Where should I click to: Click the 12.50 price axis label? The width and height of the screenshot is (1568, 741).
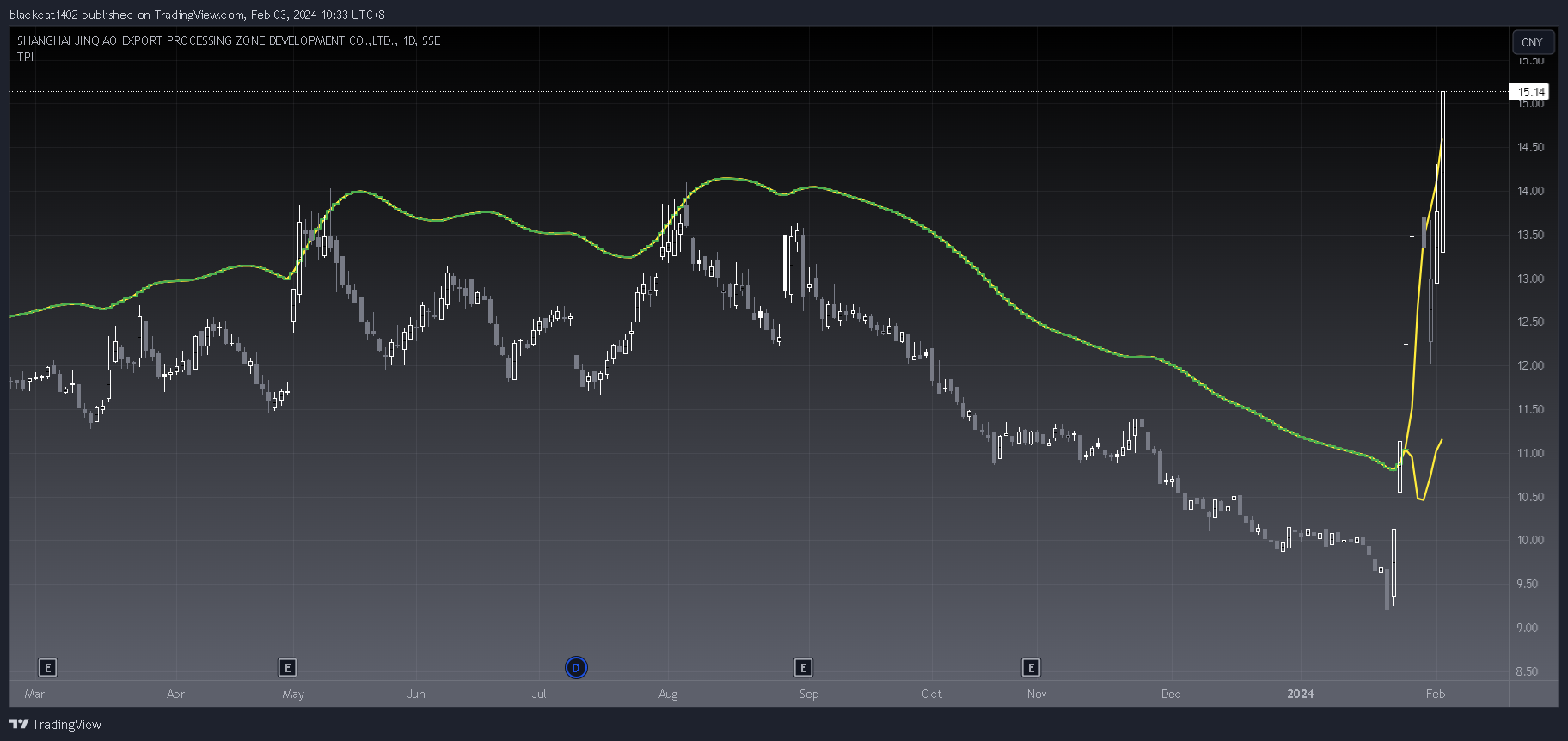(x=1530, y=322)
